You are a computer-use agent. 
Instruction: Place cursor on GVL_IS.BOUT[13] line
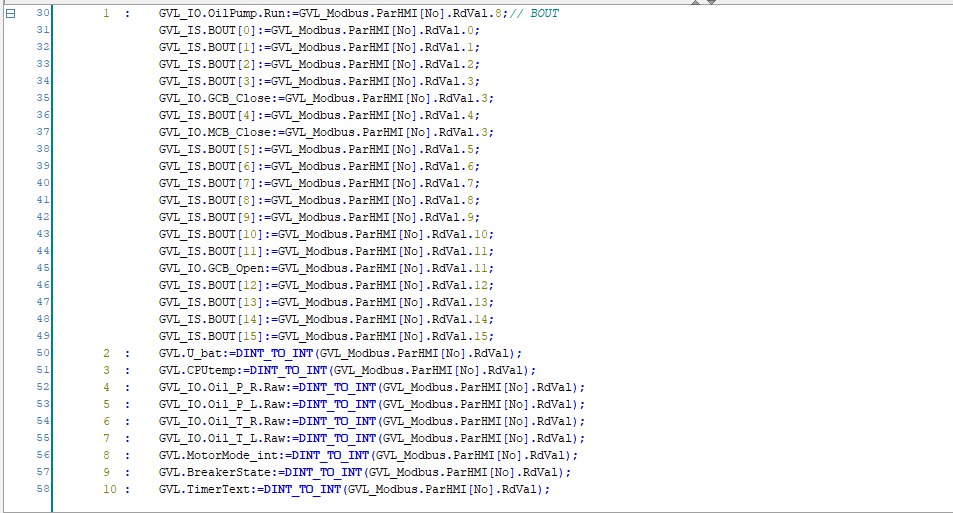point(326,303)
